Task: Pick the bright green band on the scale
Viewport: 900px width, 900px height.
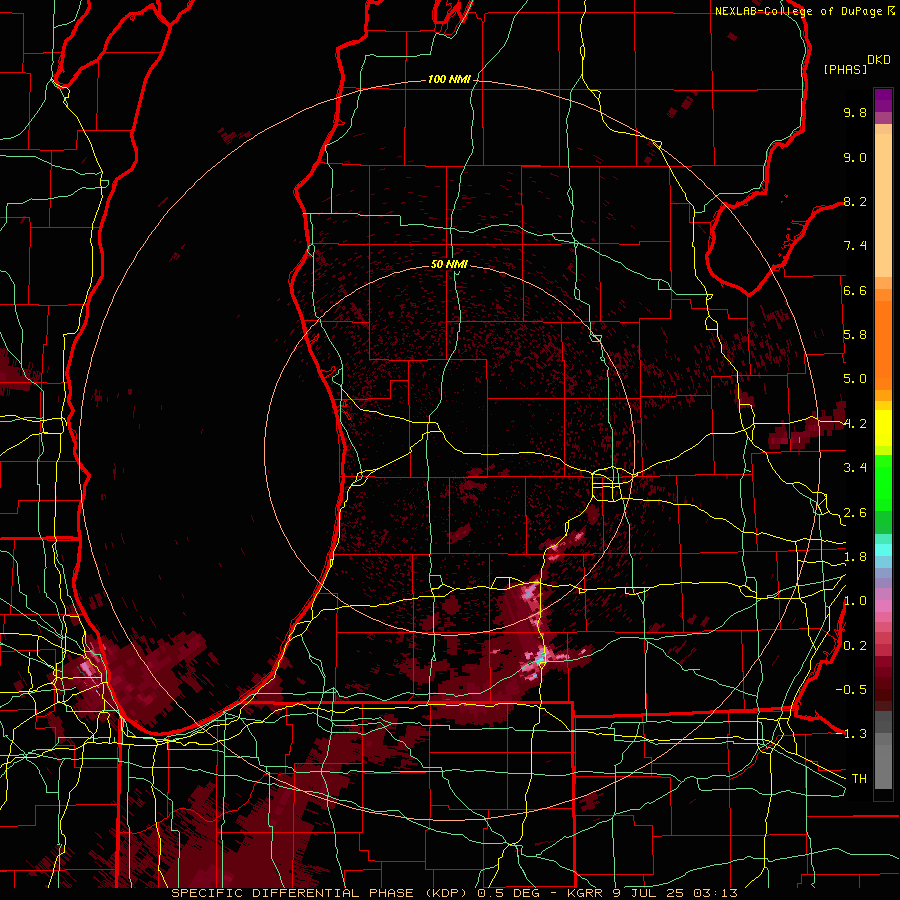Action: pos(883,482)
